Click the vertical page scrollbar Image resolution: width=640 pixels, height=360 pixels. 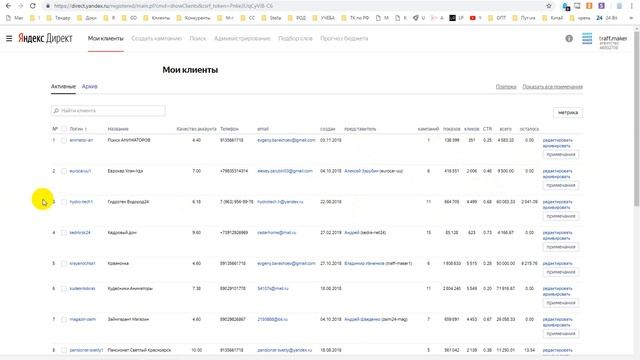click(637, 116)
